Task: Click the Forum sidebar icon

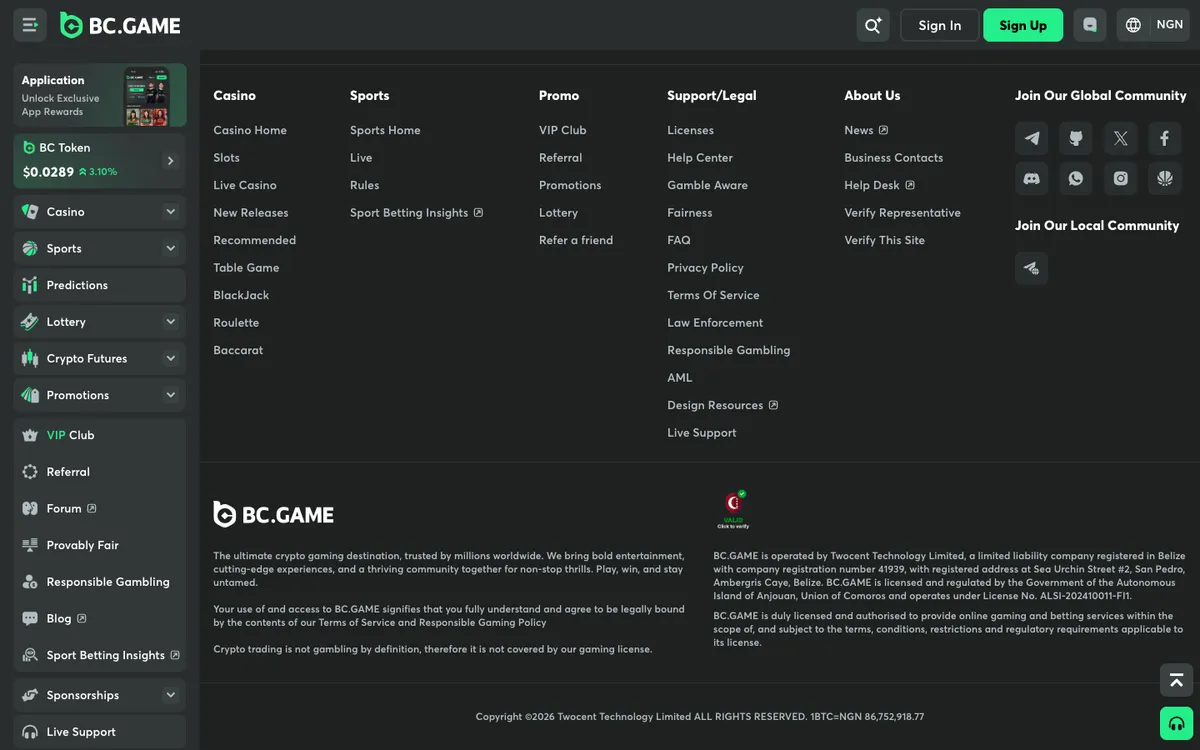Action: (29, 508)
